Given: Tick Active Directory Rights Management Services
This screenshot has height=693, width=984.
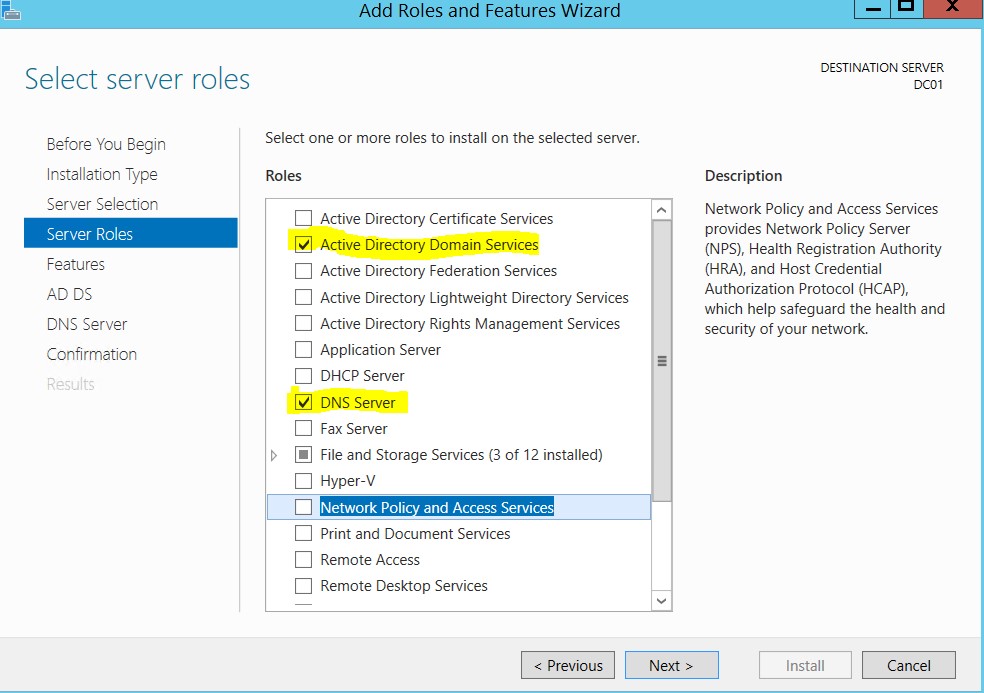Looking at the screenshot, I should [303, 323].
